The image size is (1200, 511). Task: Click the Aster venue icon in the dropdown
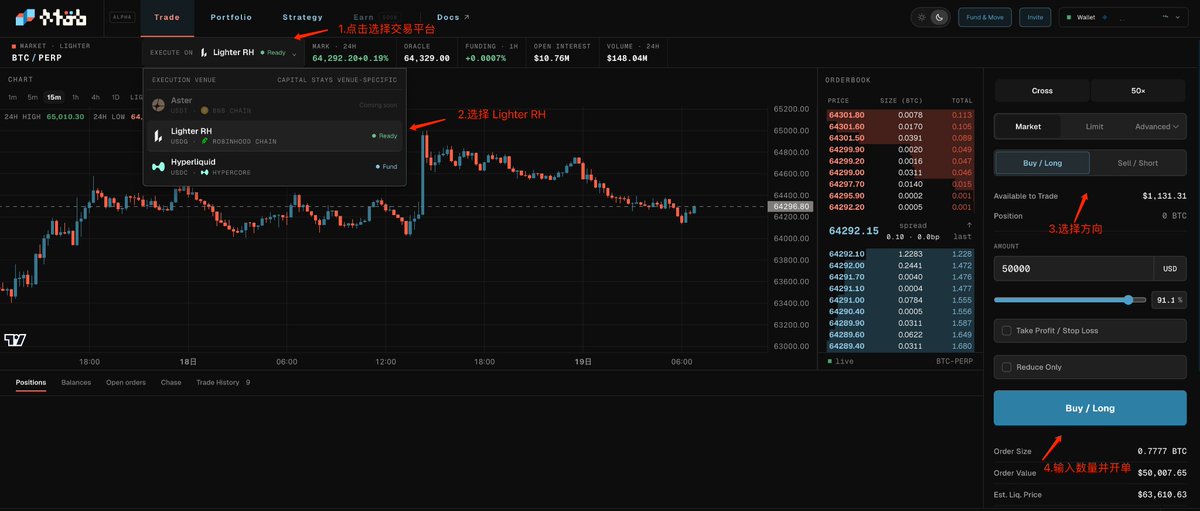158,104
